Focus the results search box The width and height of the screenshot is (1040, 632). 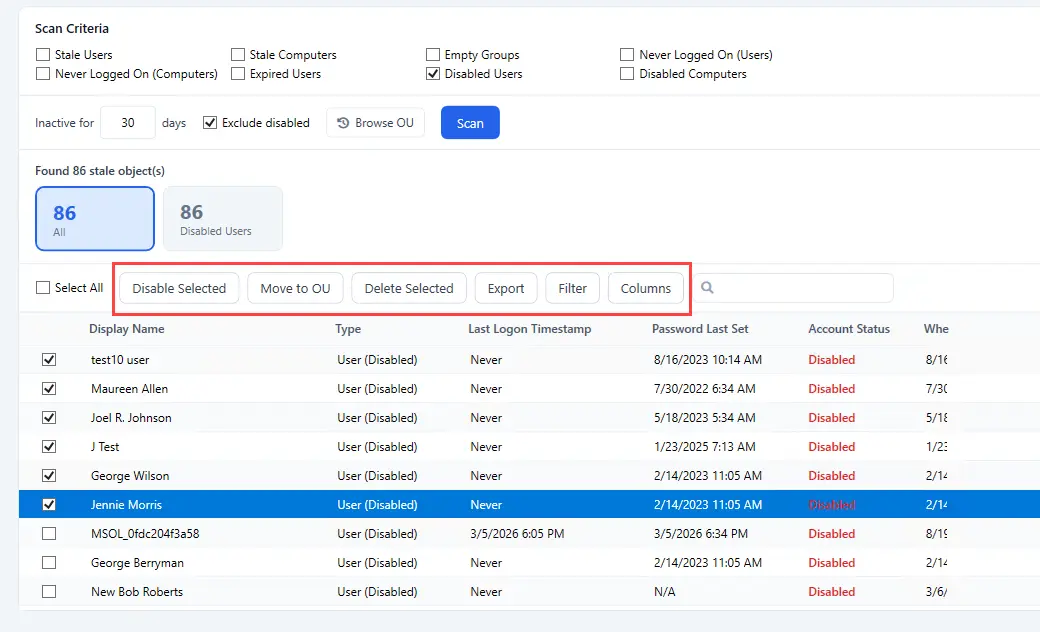793,288
